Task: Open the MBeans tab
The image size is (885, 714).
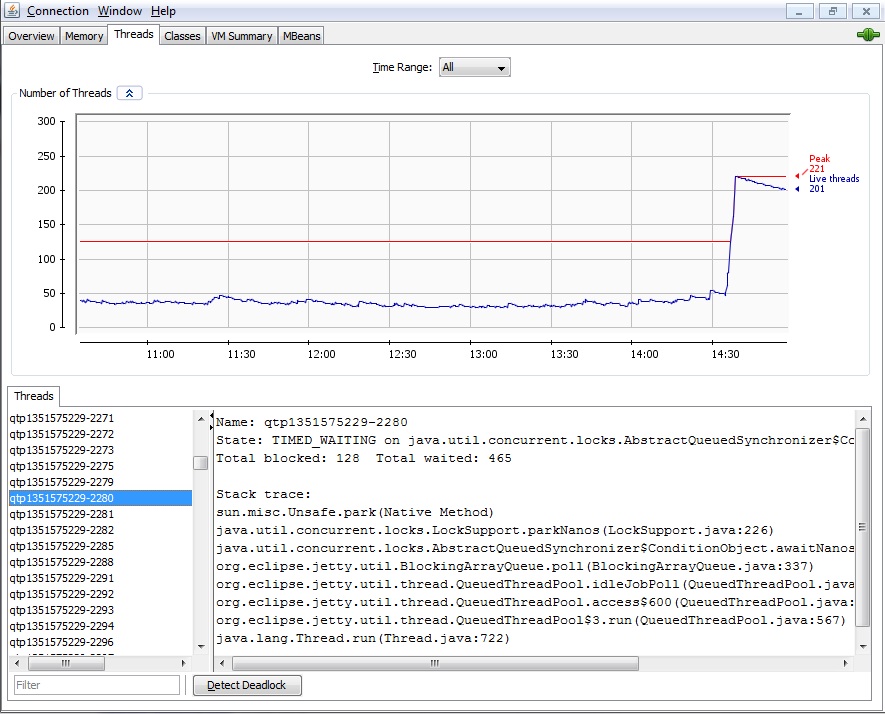Action: pyautogui.click(x=302, y=36)
